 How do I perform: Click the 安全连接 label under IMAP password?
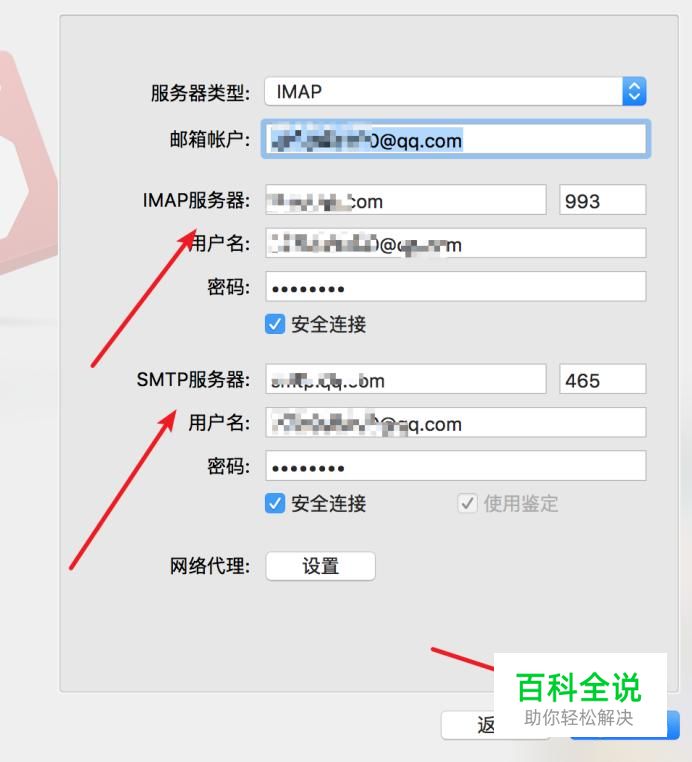[x=329, y=324]
